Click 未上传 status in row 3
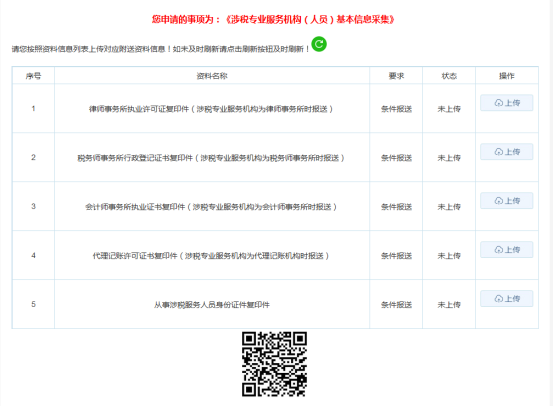 449,207
